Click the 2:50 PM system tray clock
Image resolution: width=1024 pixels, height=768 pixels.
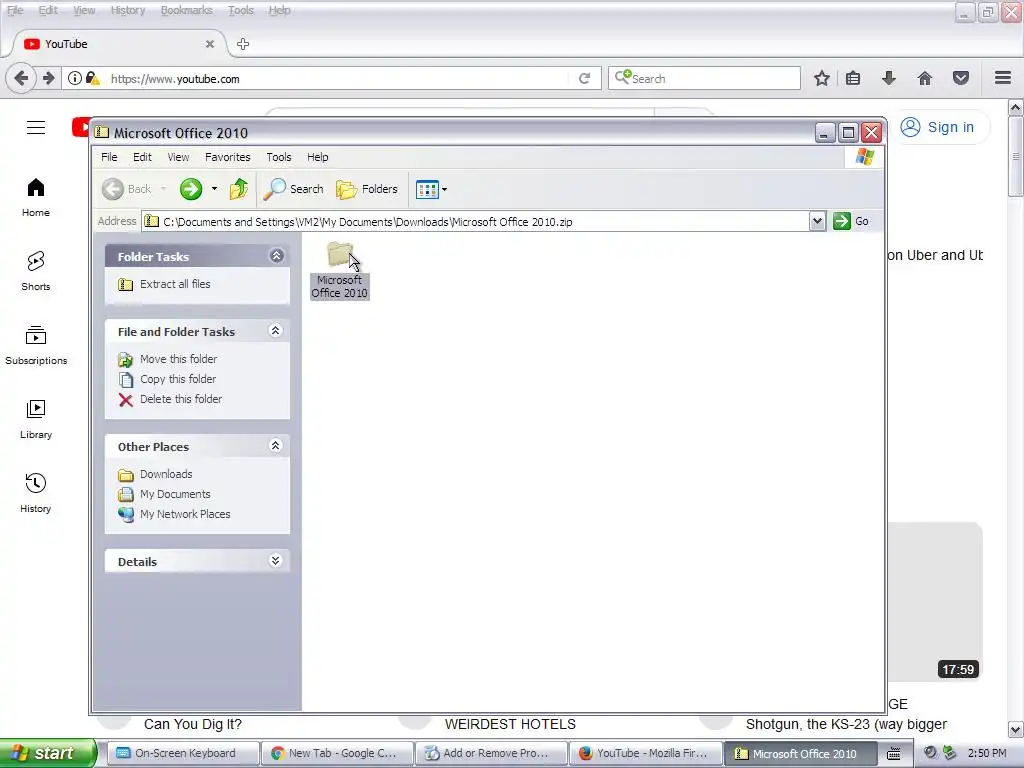pyautogui.click(x=987, y=754)
